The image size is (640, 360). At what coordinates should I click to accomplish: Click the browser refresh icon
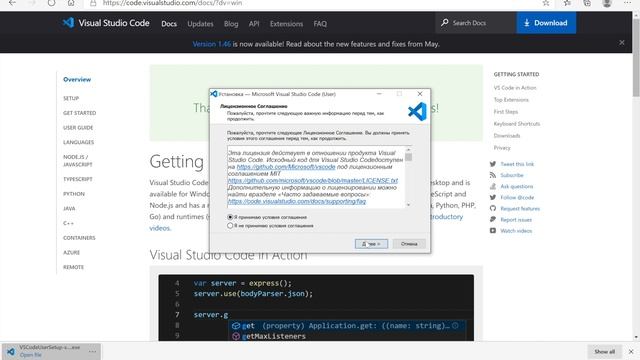pyautogui.click(x=51, y=3)
